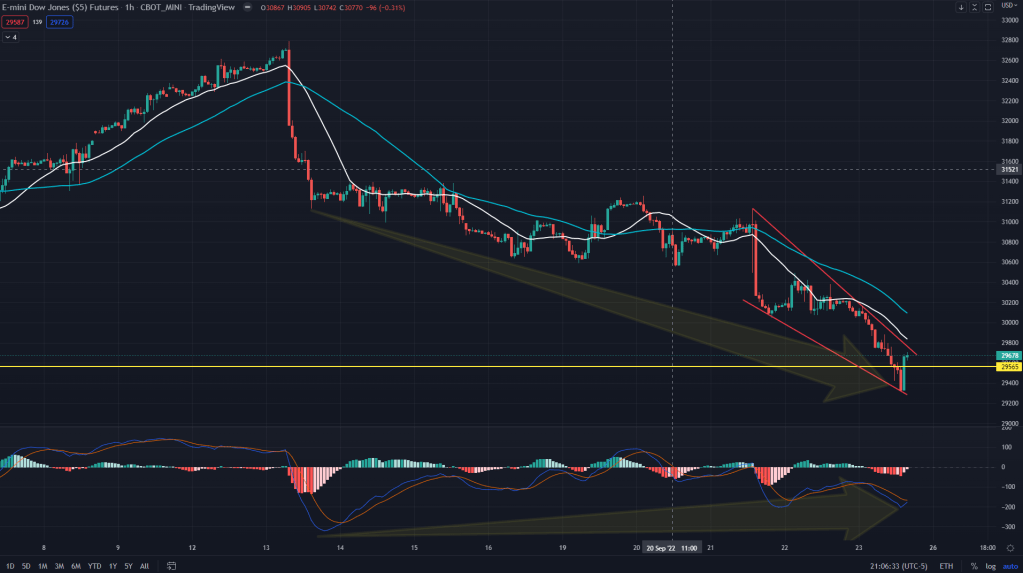Select the 5Y time range
Viewport: 1023px width, 573px height.
pyautogui.click(x=128, y=565)
